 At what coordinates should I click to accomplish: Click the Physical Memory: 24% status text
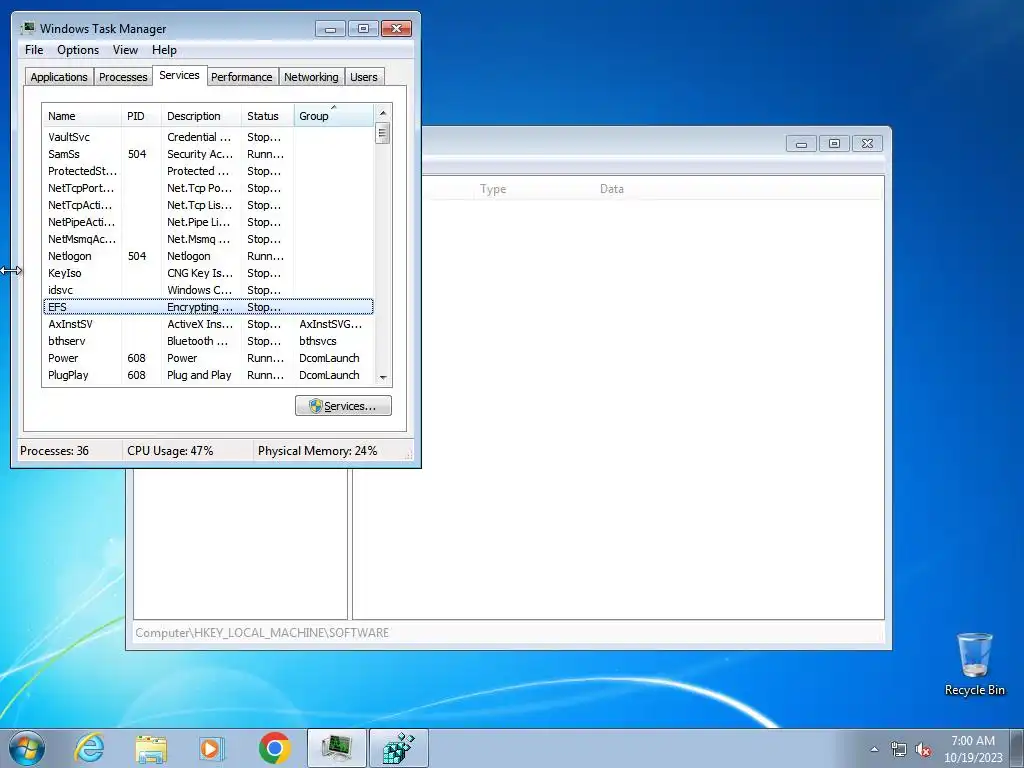317,451
